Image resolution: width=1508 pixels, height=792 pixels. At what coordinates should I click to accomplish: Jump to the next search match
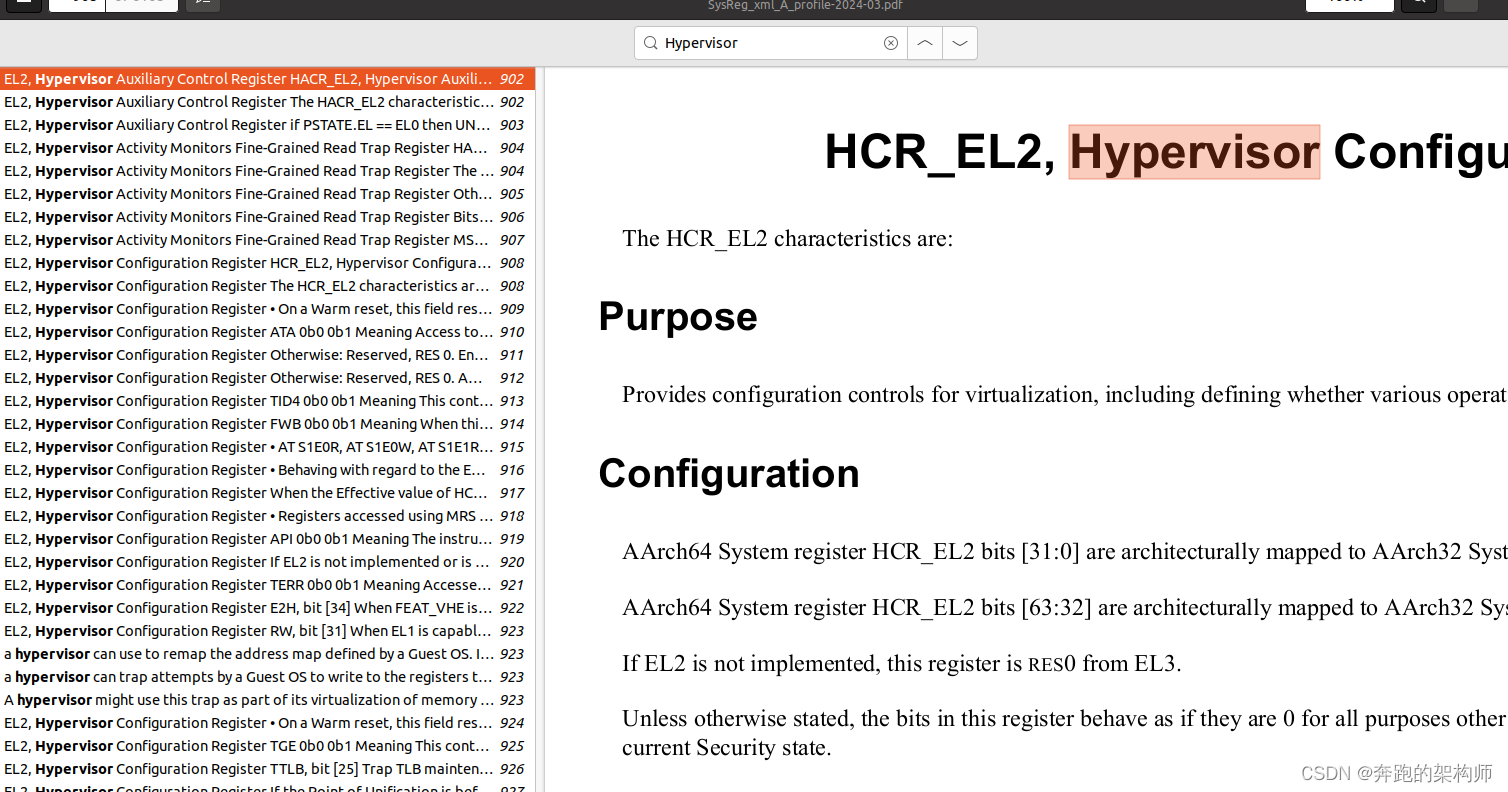pos(959,42)
